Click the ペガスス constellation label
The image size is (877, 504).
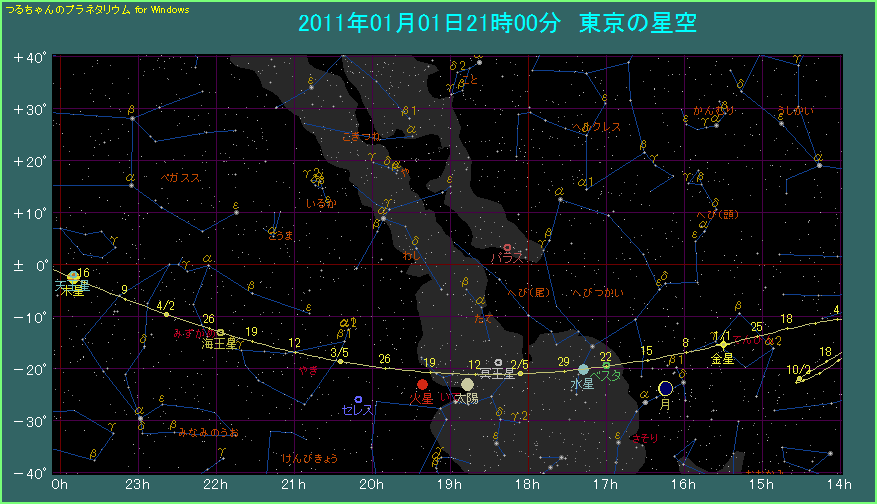pos(181,177)
